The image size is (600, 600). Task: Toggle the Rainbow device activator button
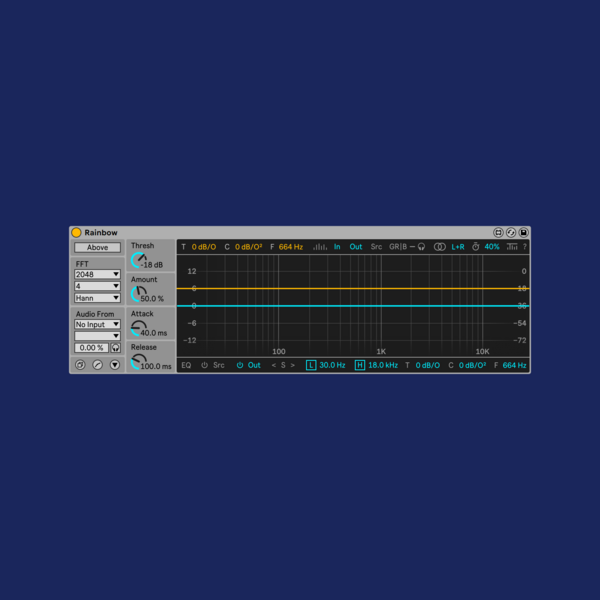pyautogui.click(x=76, y=232)
